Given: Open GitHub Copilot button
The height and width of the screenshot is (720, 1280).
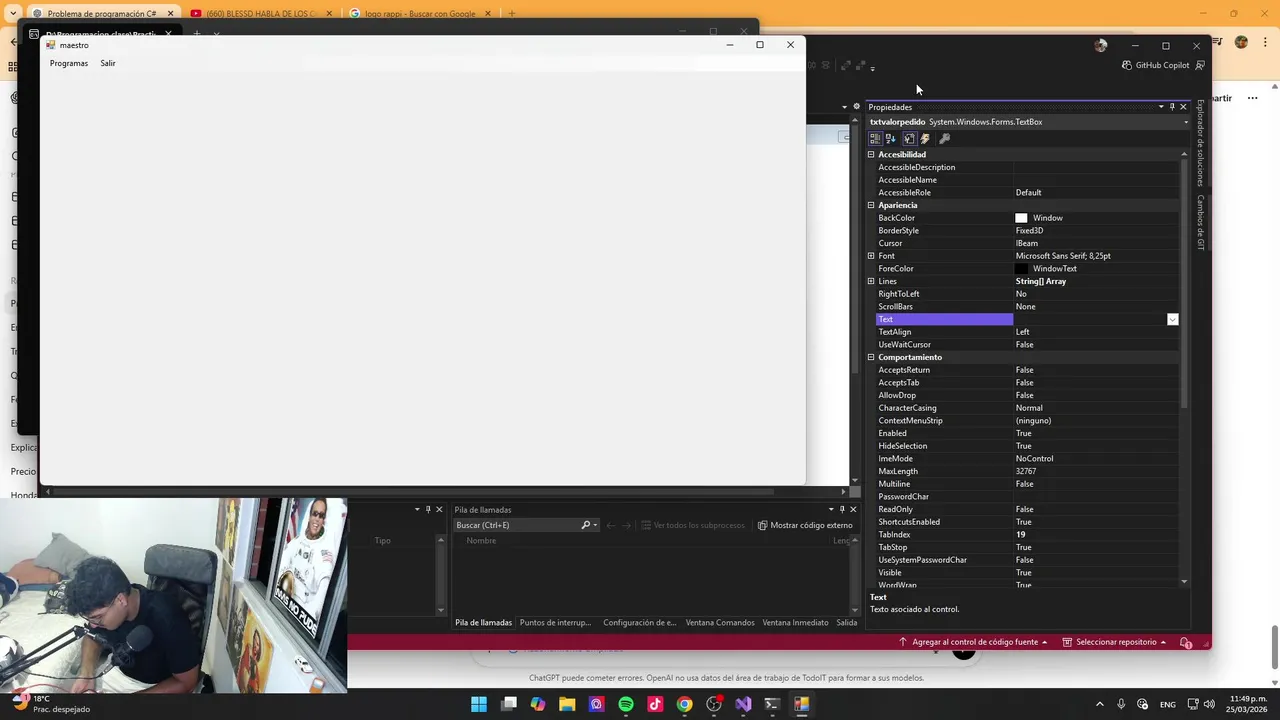Looking at the screenshot, I should (x=1156, y=65).
